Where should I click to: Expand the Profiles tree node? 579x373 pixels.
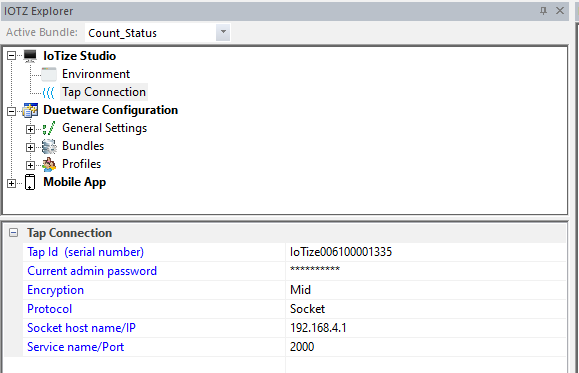point(30,165)
